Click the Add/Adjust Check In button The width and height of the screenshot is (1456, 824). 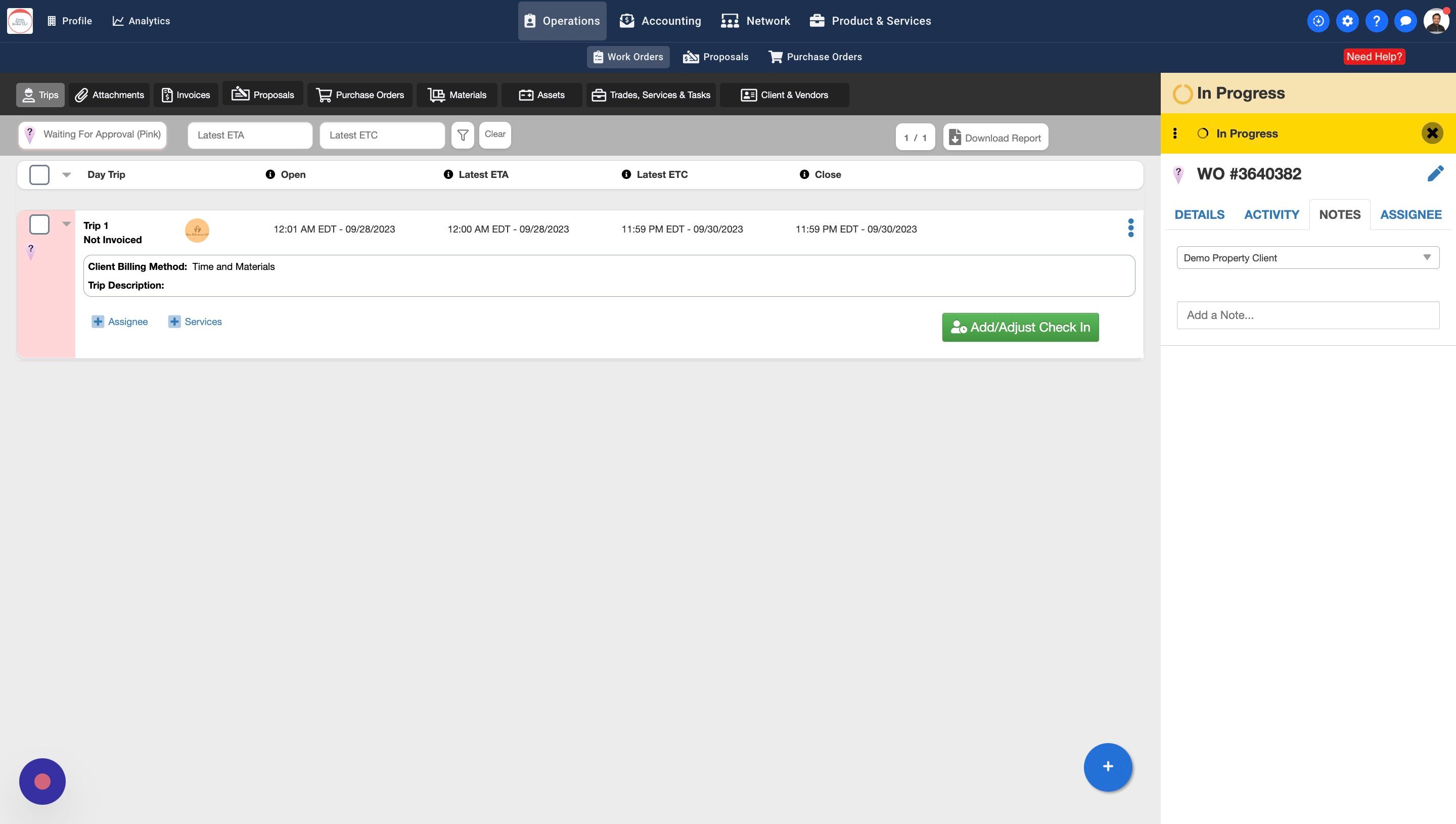1020,327
